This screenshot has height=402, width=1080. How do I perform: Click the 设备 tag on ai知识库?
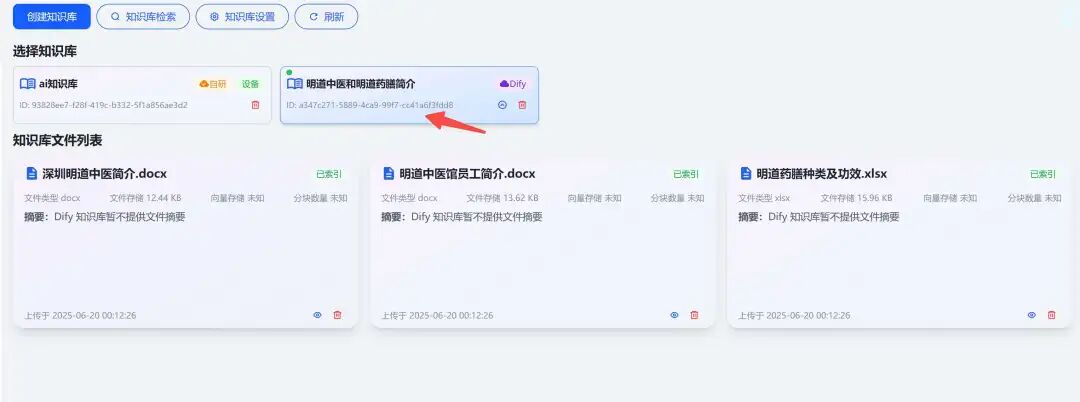click(251, 84)
